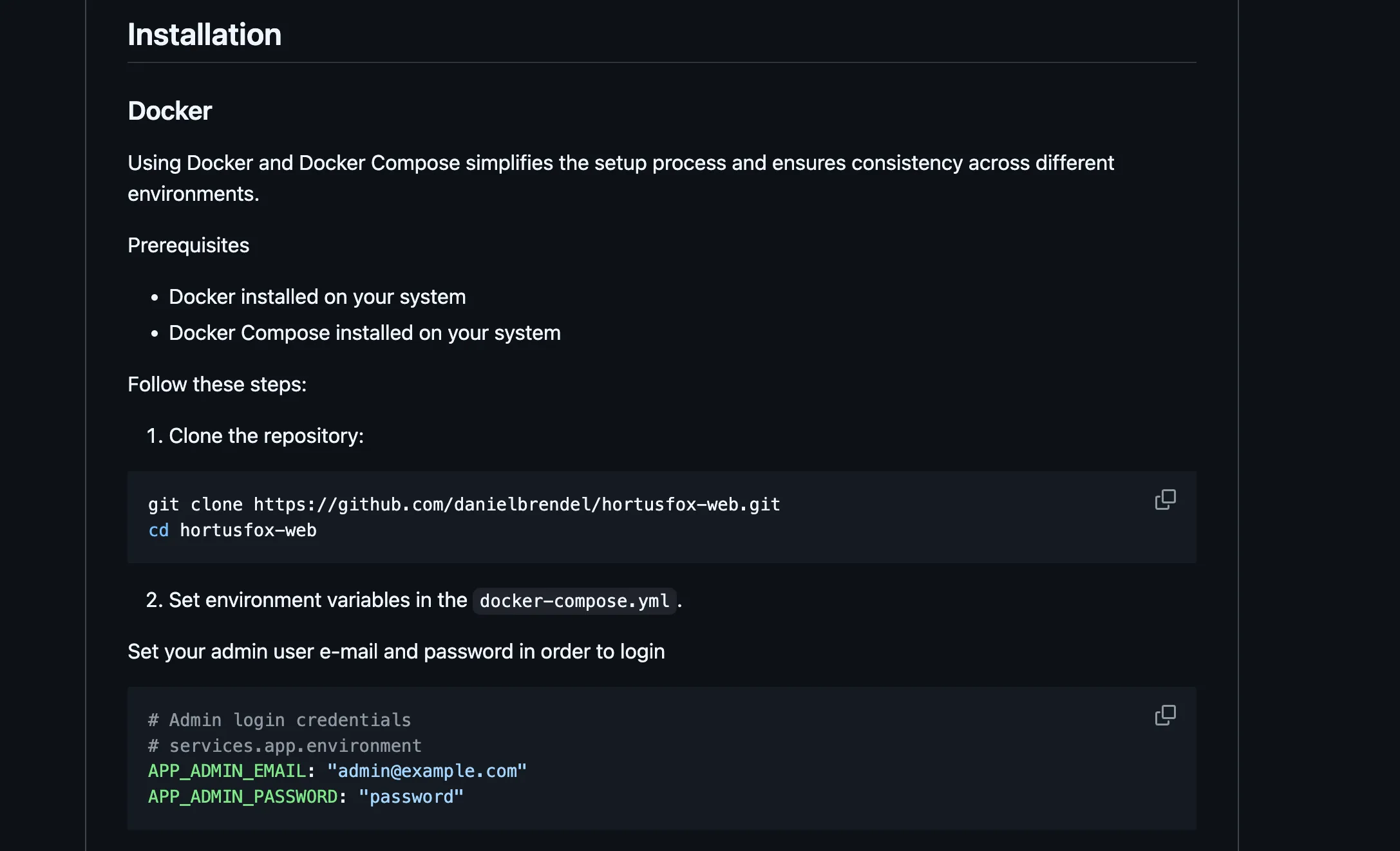The image size is (1400, 851).
Task: Click 'Docker installed on your system' bullet
Action: point(317,297)
